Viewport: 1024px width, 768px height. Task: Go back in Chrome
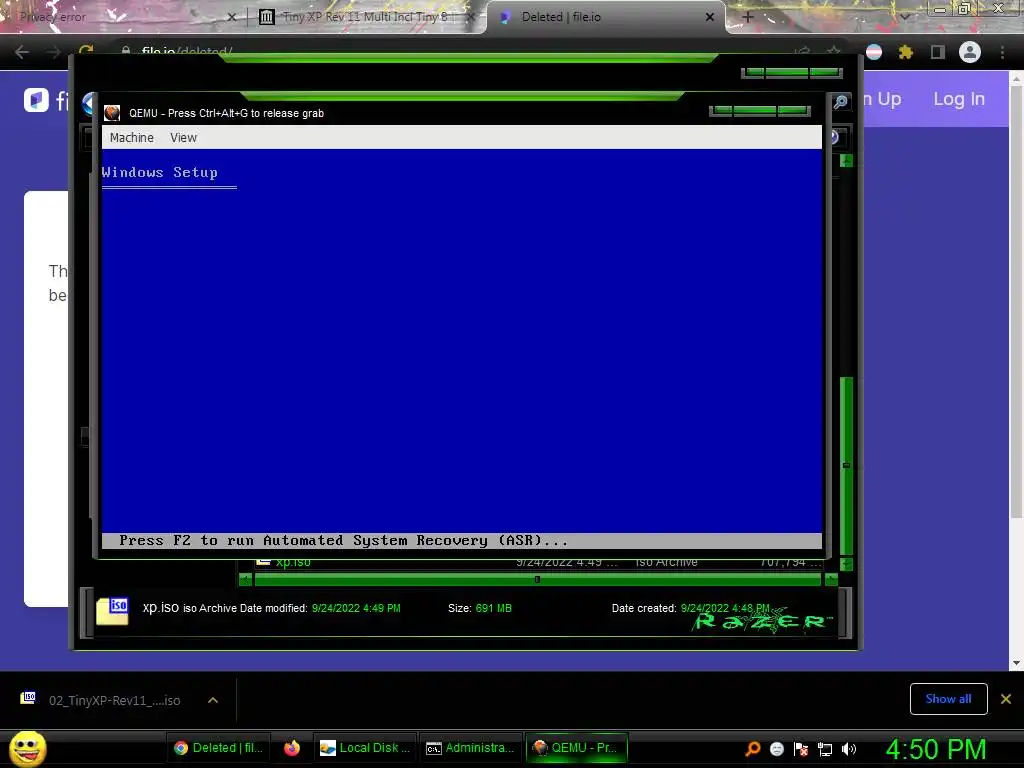(x=22, y=52)
